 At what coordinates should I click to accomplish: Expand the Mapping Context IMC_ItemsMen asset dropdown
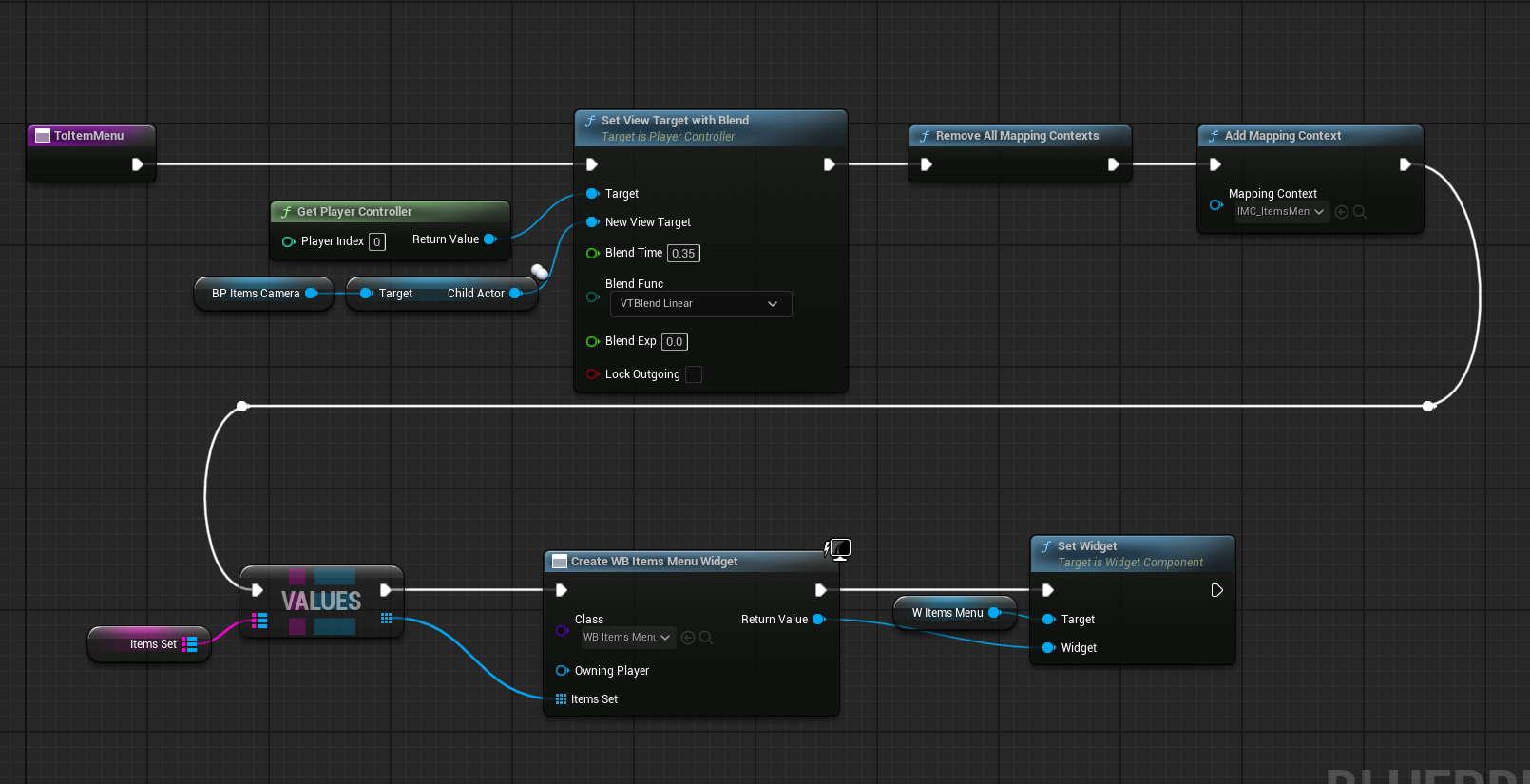point(1280,212)
